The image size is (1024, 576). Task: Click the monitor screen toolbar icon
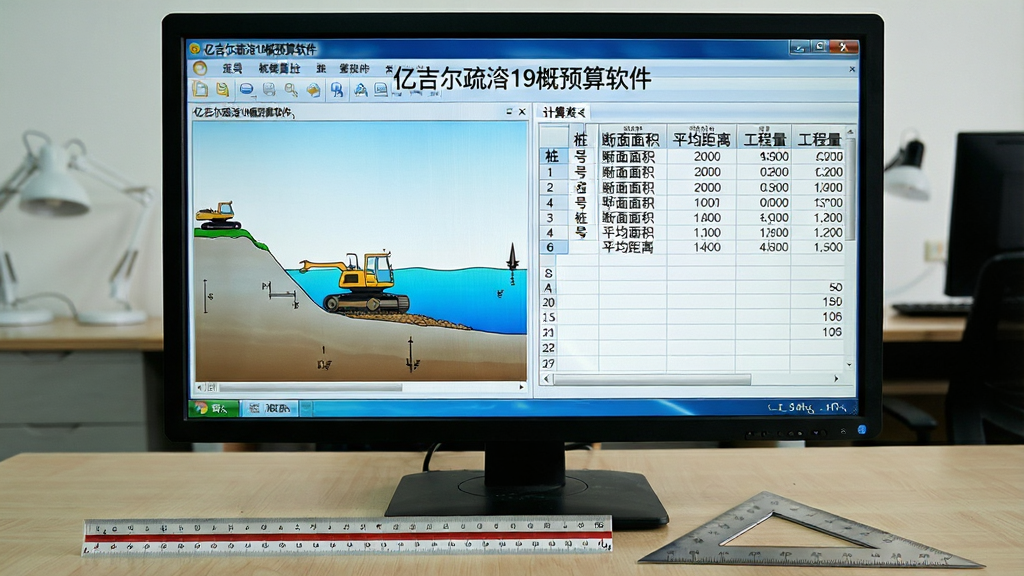[381, 90]
